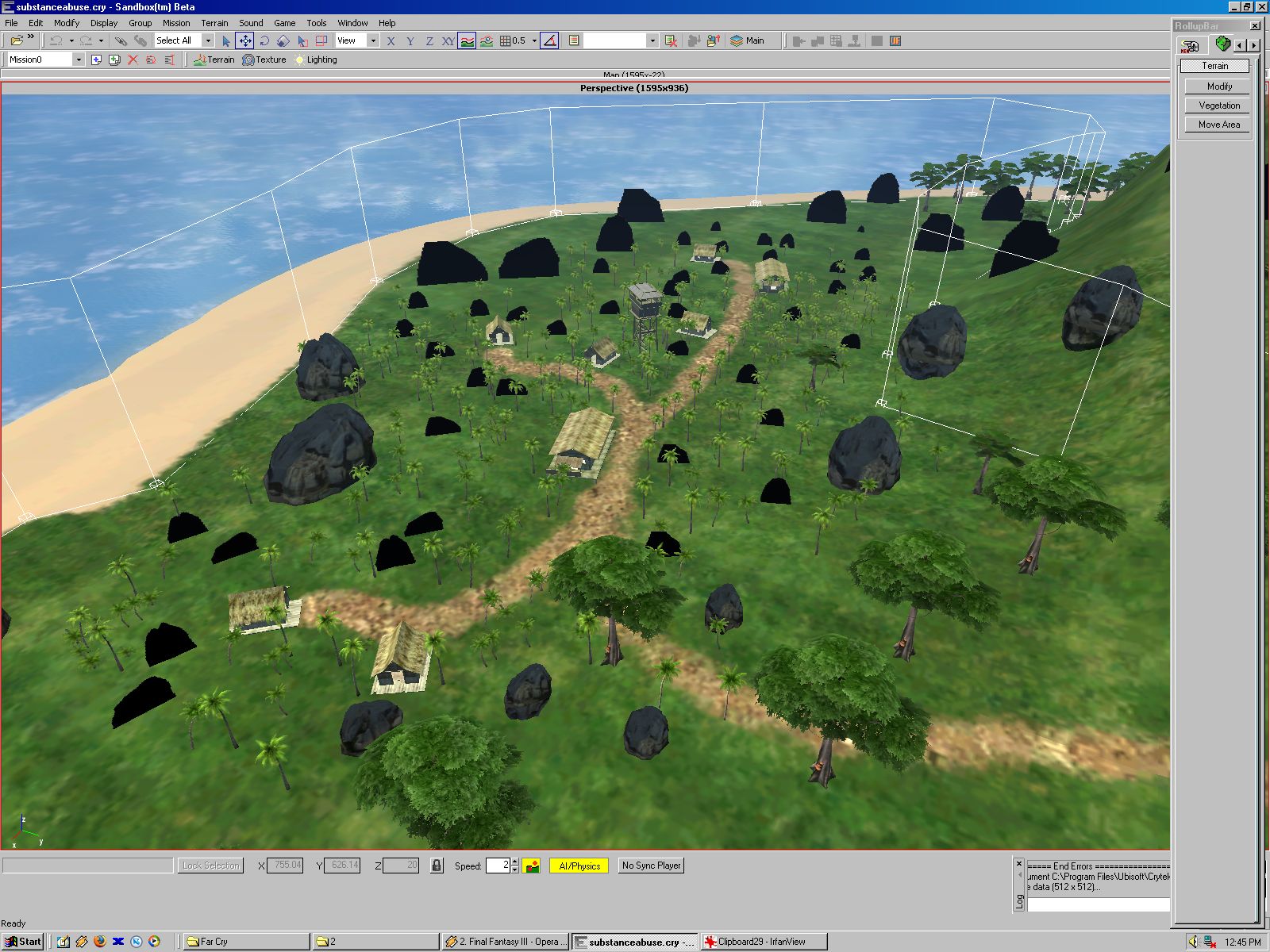This screenshot has height=952, width=1270.
Task: Open the Redo history dropdown arrow
Action: point(101,40)
